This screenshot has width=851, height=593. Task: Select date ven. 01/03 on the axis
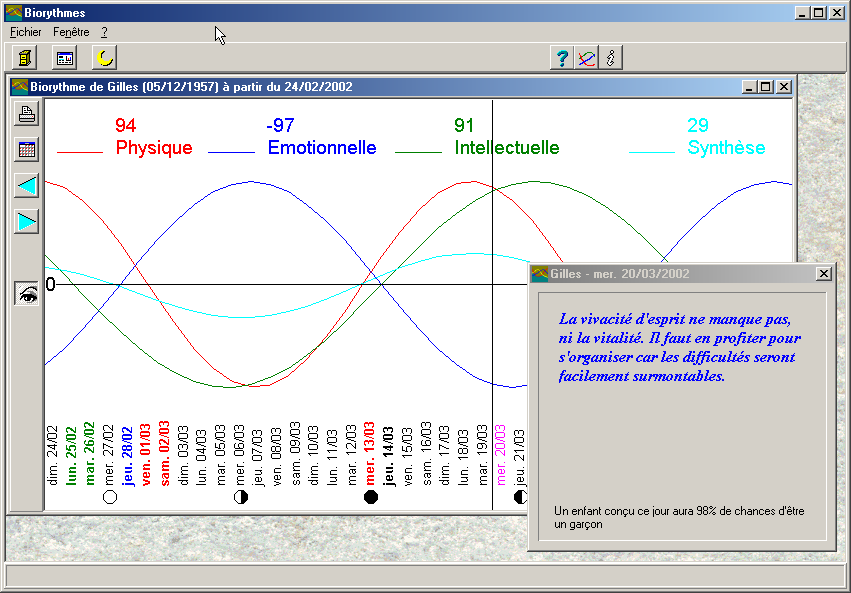click(x=146, y=455)
